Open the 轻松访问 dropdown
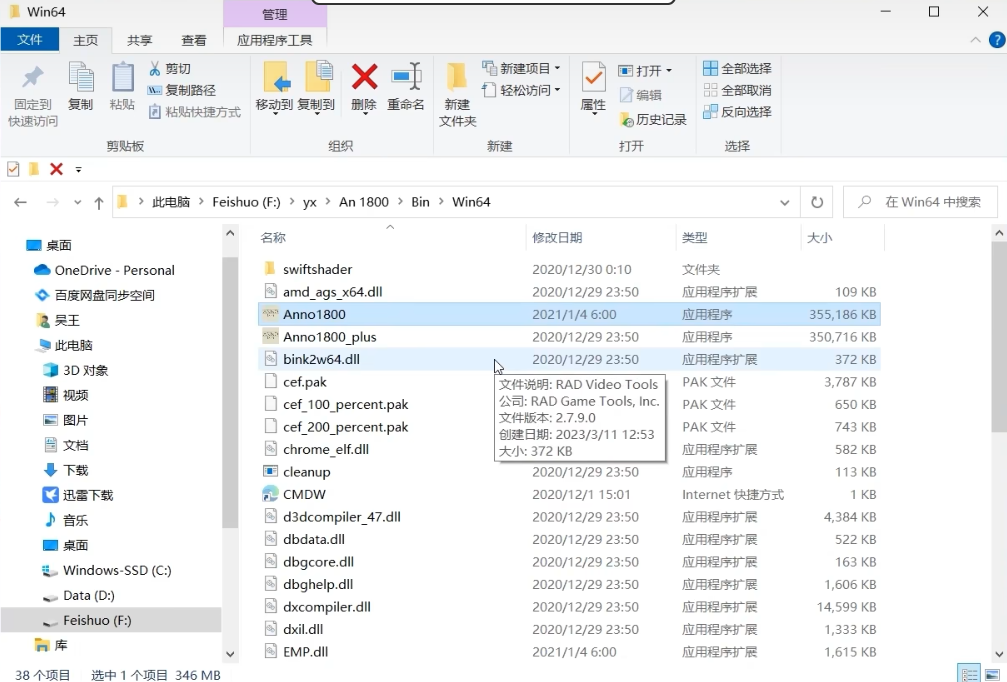Screen dimensions: 1007x682 [521, 90]
